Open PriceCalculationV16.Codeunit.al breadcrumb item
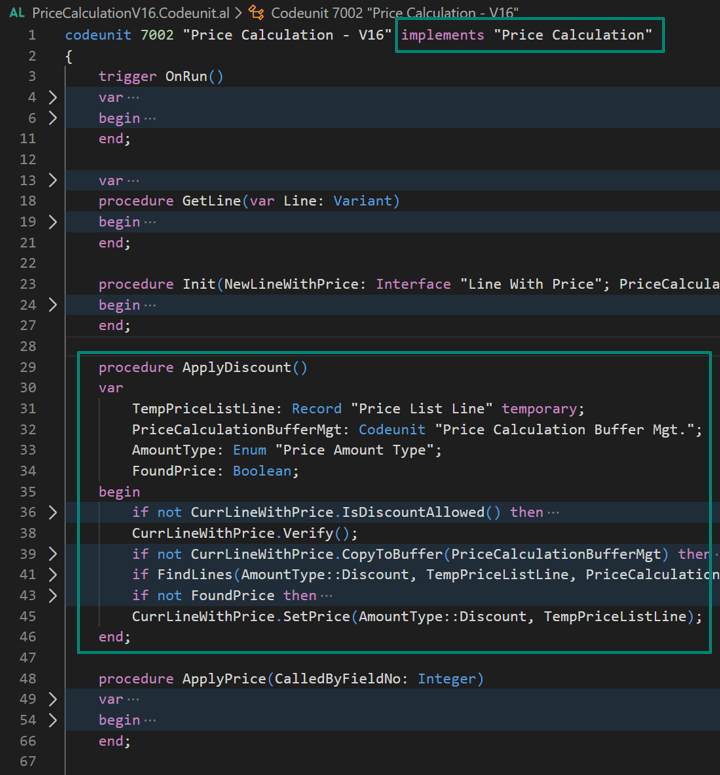 click(x=130, y=13)
